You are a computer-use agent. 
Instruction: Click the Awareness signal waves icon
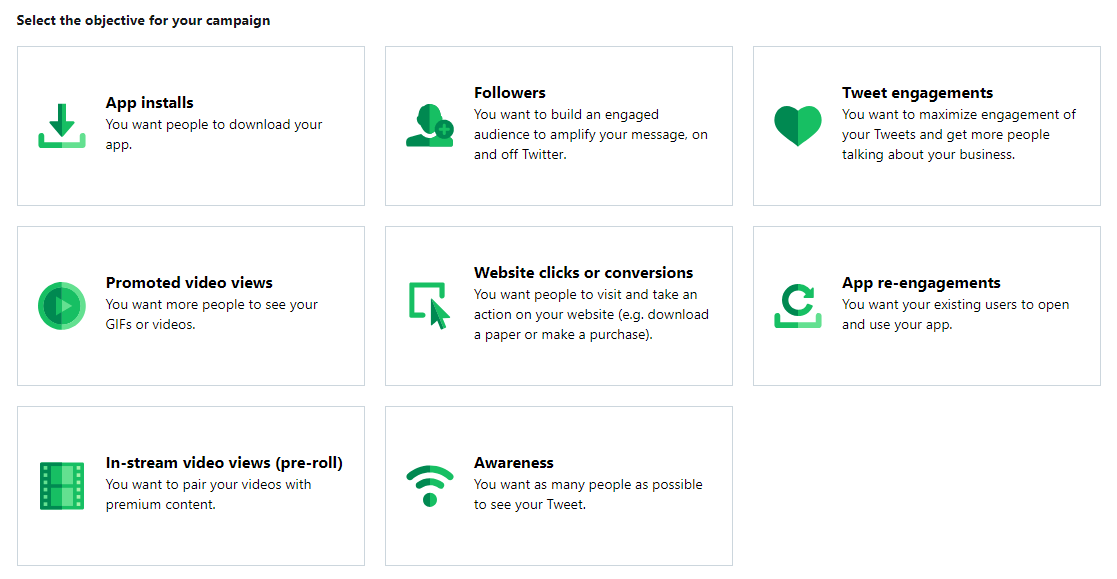click(x=430, y=485)
